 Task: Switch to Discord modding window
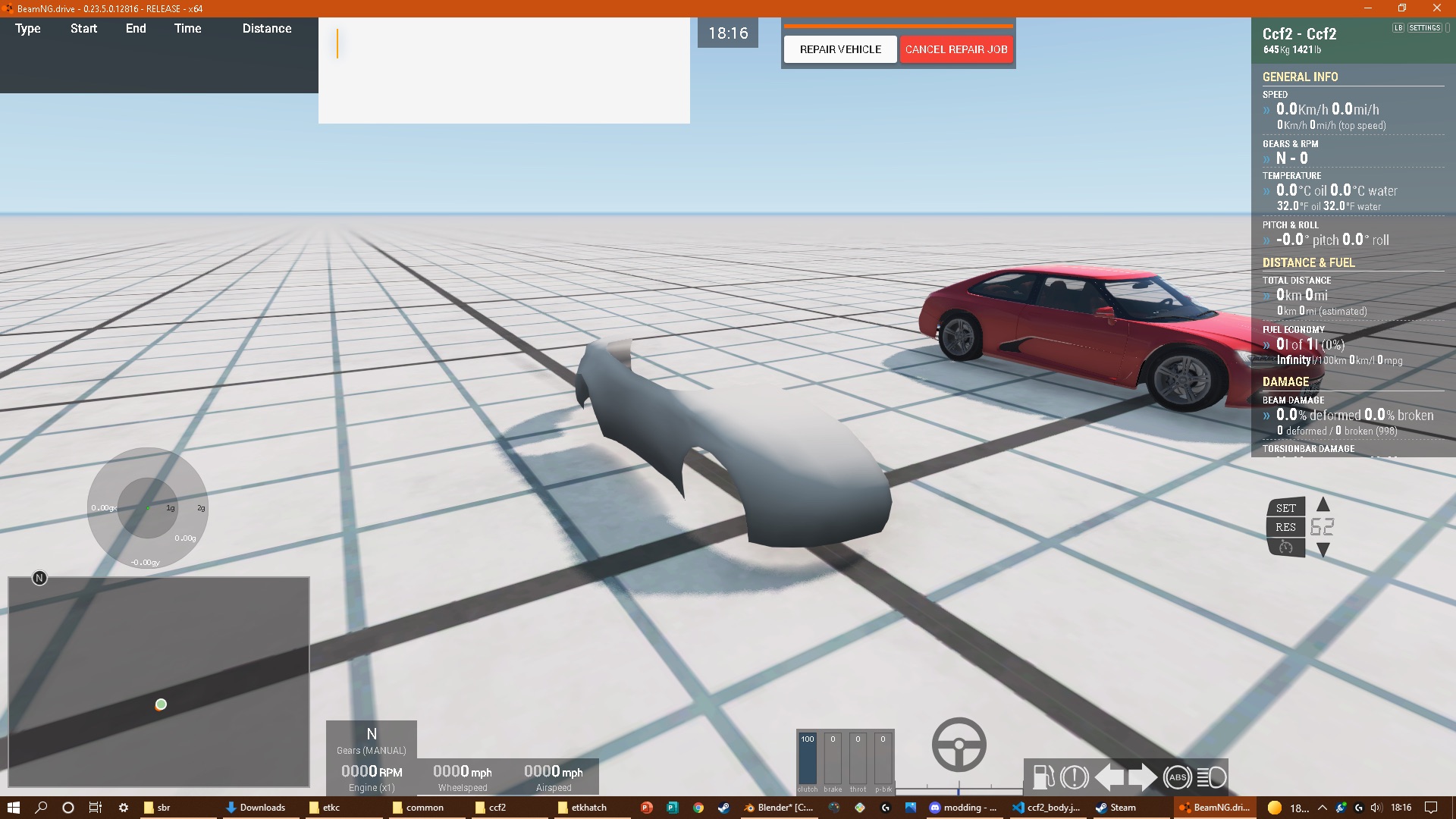click(x=965, y=808)
